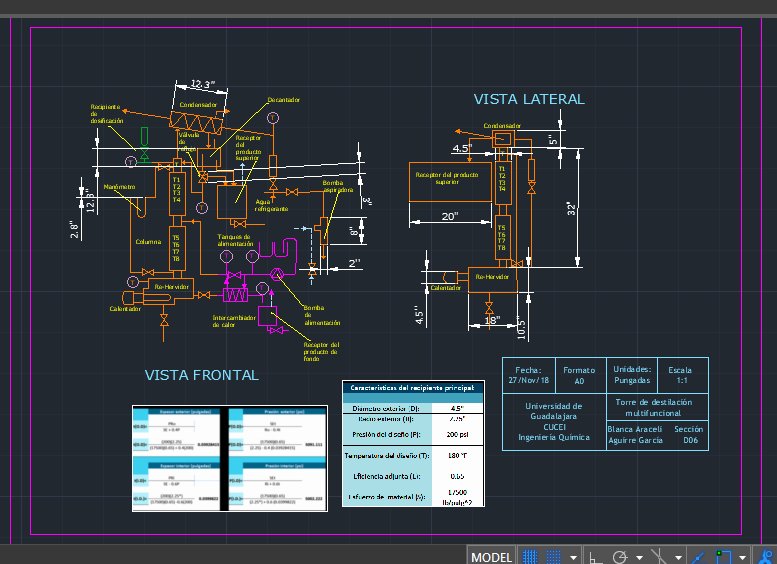Click the 0.65 efficiency value
This screenshot has width=777, height=564.
(457, 476)
